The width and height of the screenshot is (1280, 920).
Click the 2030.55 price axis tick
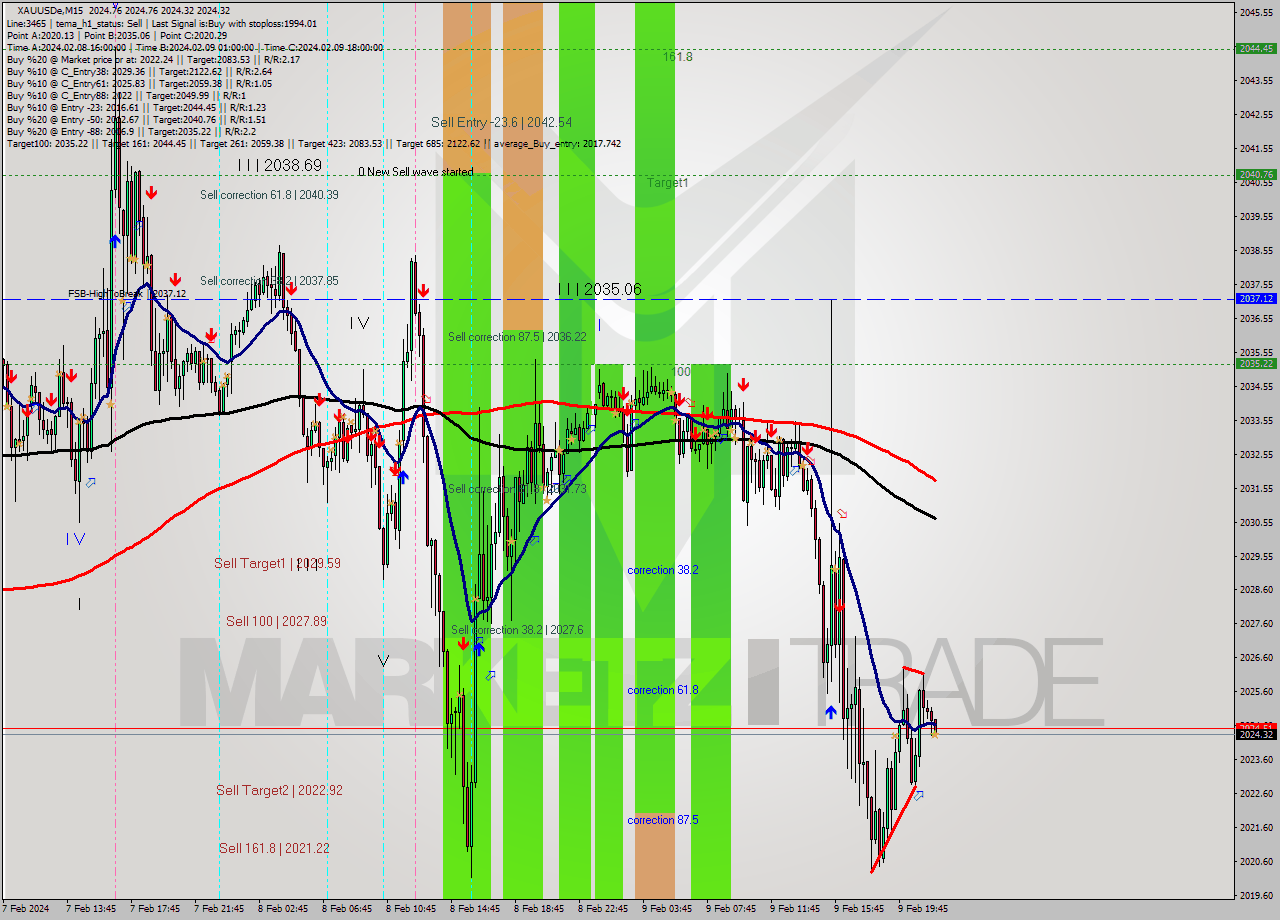click(x=1255, y=522)
